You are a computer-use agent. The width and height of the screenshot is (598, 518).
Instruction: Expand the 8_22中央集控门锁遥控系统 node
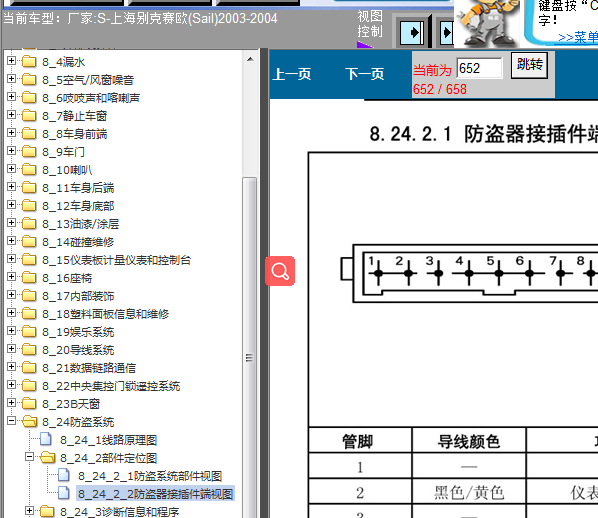11,384
